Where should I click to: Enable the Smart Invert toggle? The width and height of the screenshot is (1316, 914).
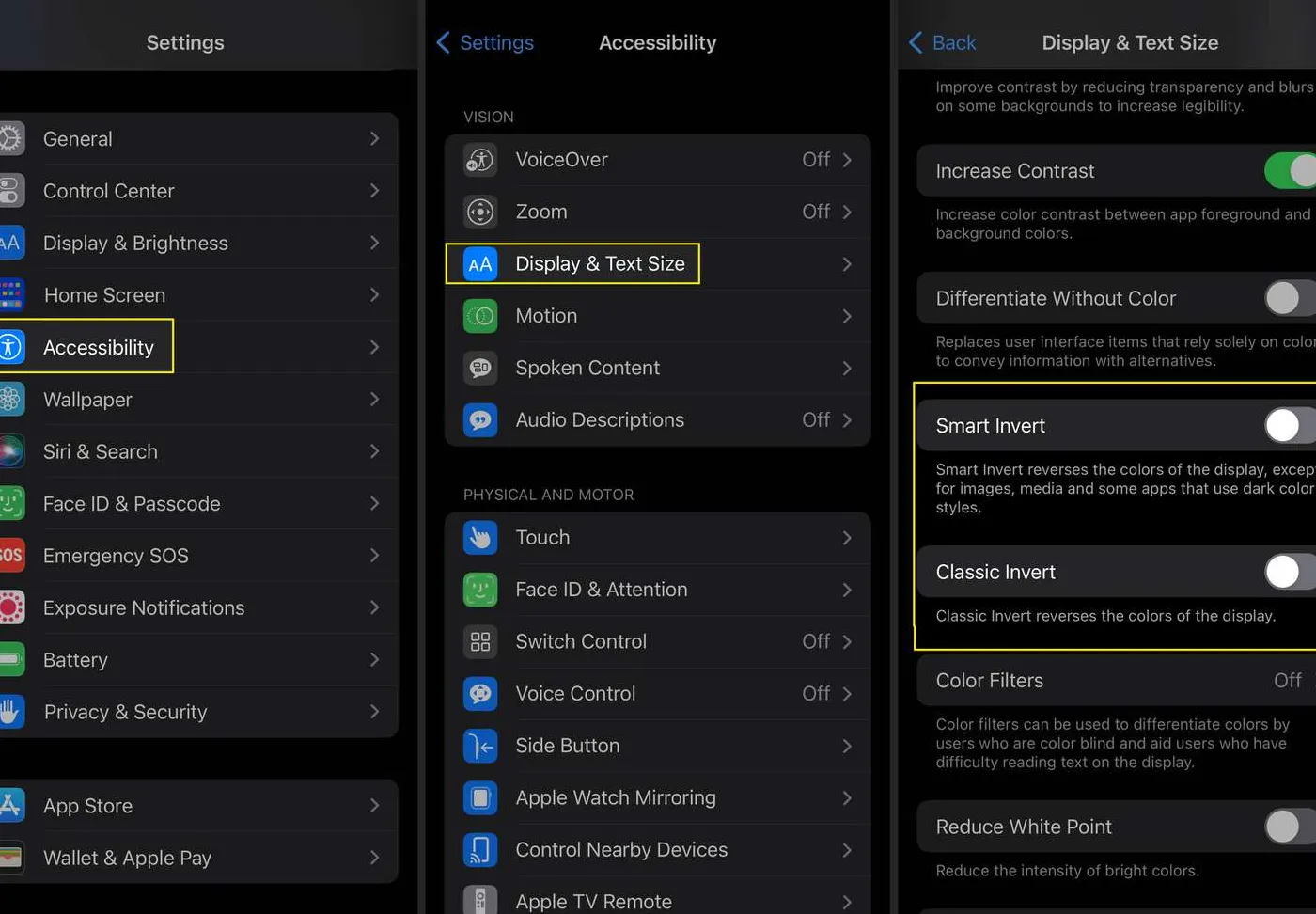click(1286, 425)
